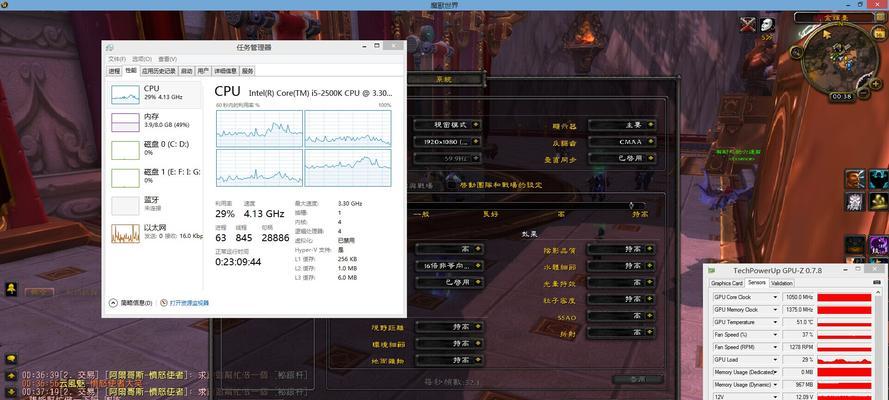This screenshot has width=889, height=400.
Task: Open the 視窗模式 display mode dropdown
Action: pos(447,125)
